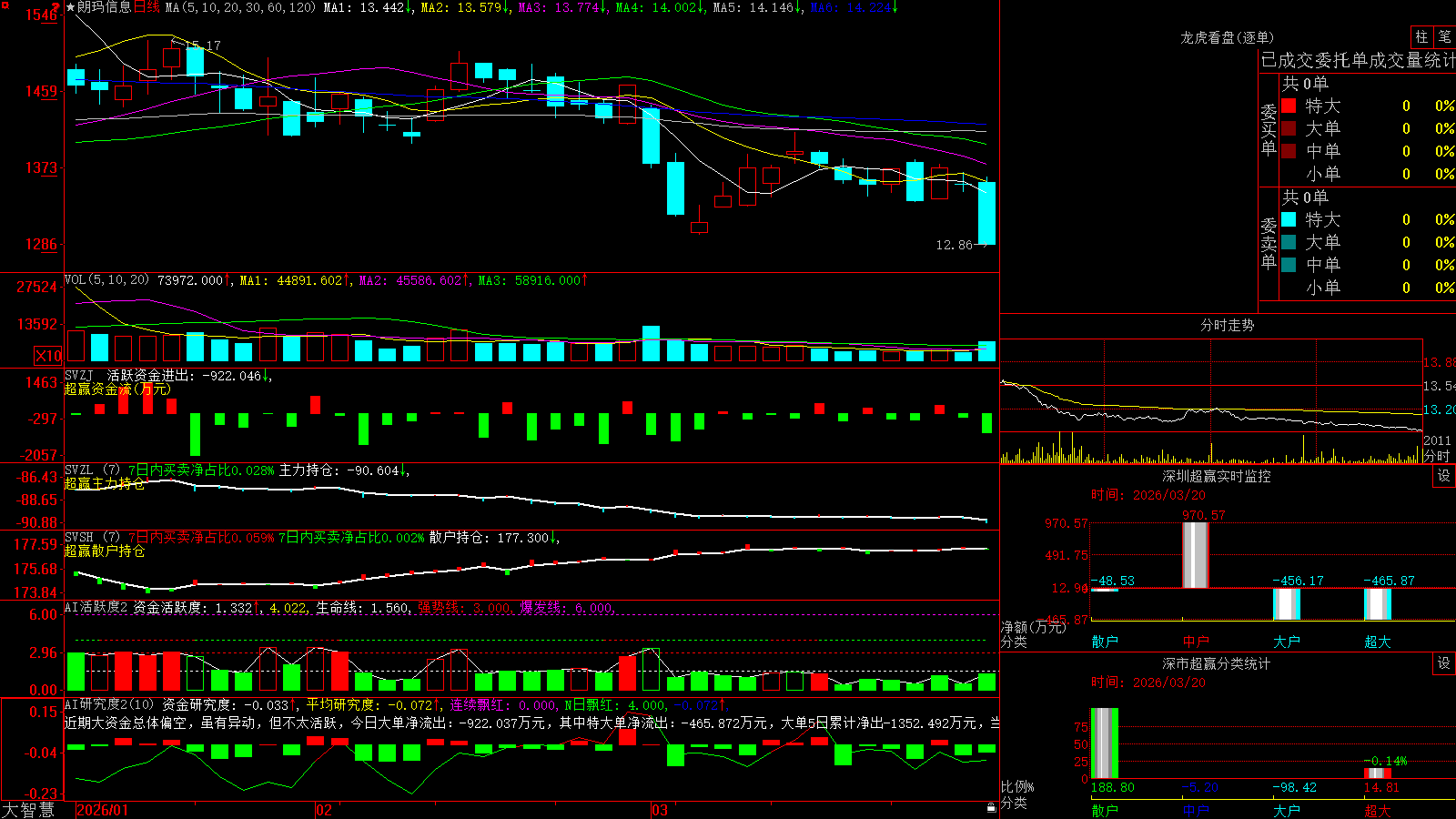1456x819 pixels.
Task: Click the 活跃资金进出: -922.046 reading
Action: coord(185,376)
